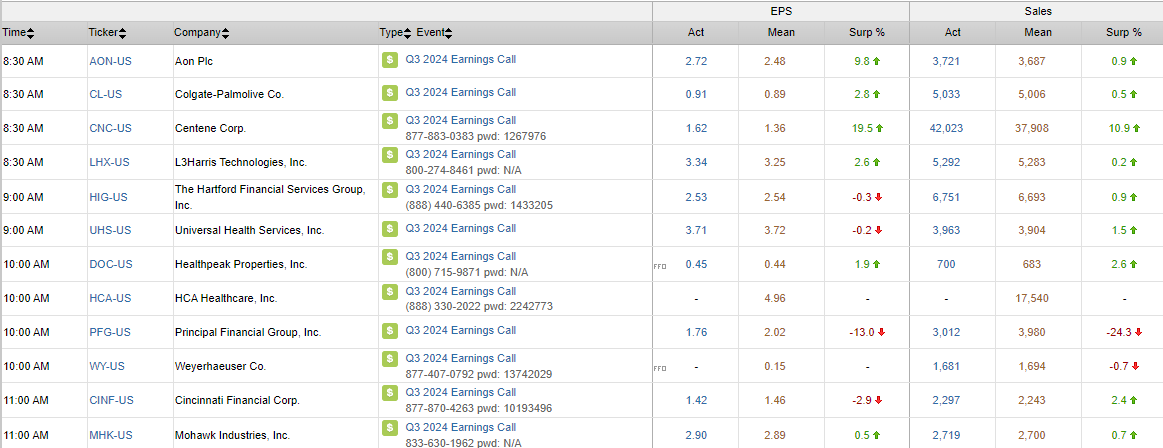
Task: Sort the table by Ticker column
Action: [108, 33]
